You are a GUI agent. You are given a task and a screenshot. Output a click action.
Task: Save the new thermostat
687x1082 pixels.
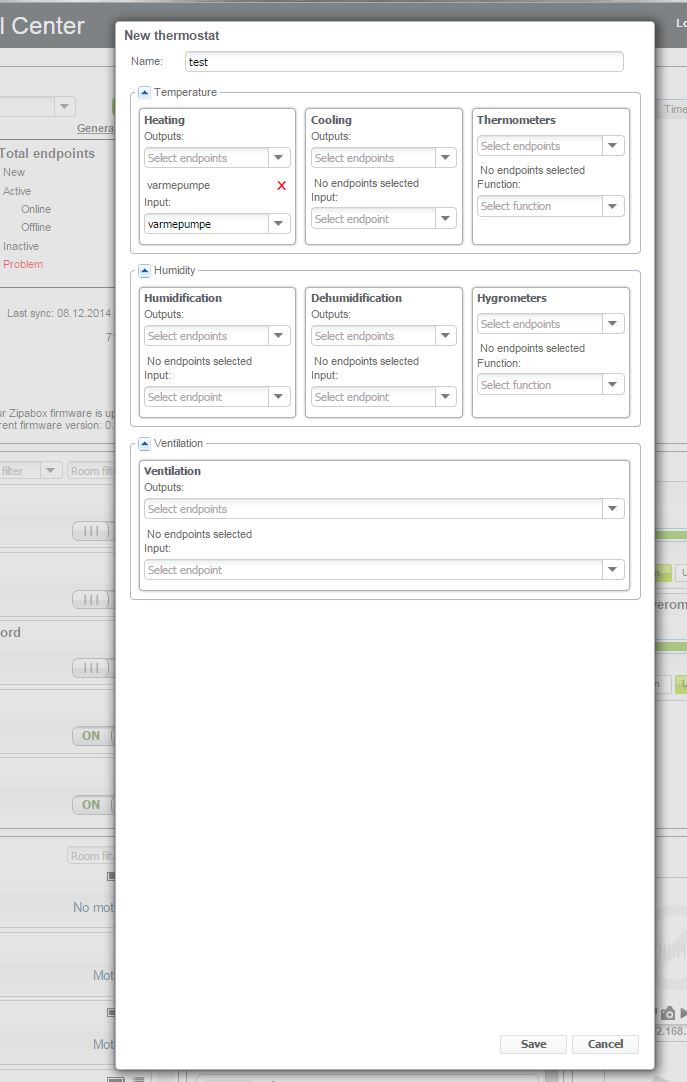(533, 1044)
